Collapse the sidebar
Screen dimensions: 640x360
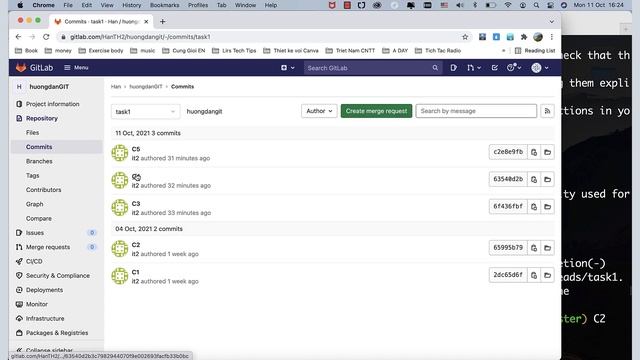(45, 350)
